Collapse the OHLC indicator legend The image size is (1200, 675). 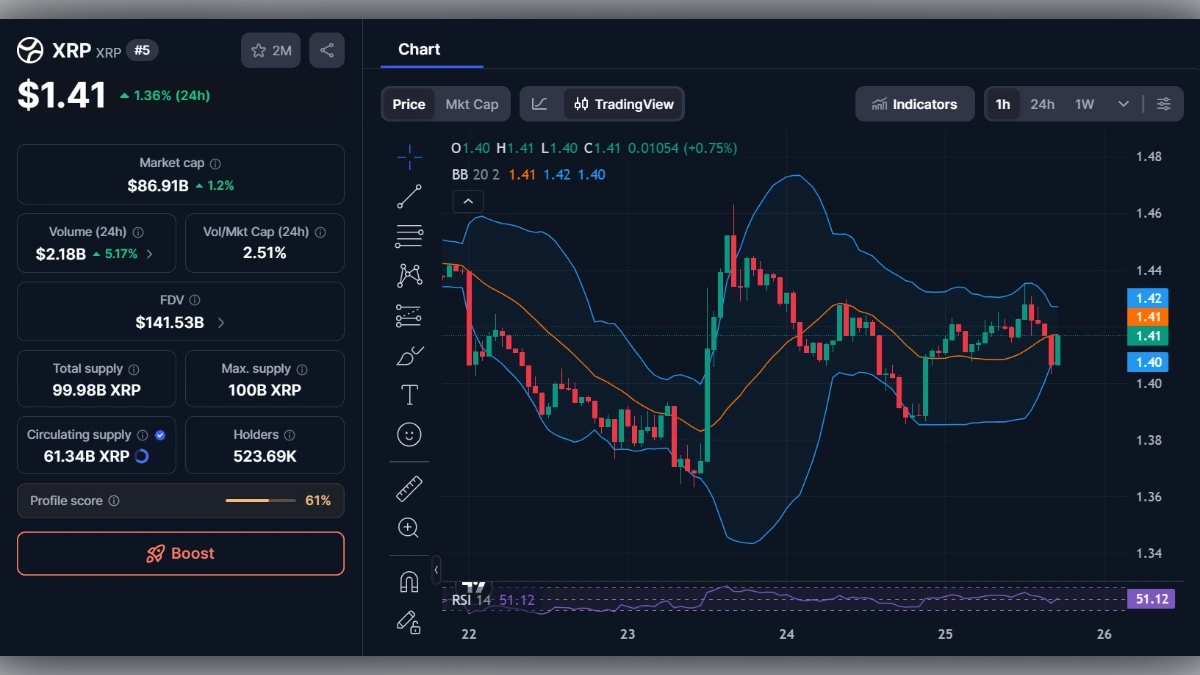pos(468,201)
